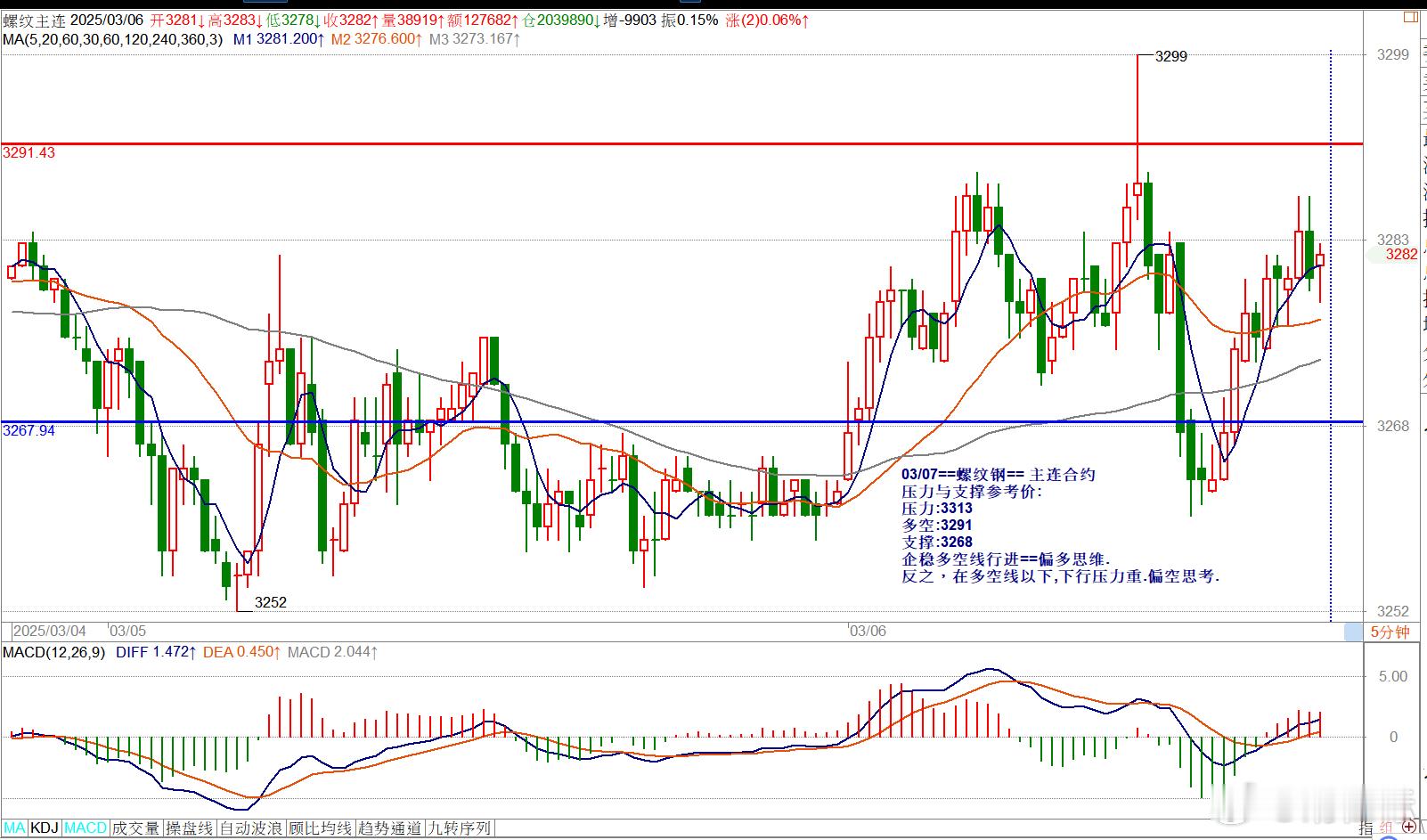
Task: Click the 支撑:3268 annotation line
Action: [936, 542]
